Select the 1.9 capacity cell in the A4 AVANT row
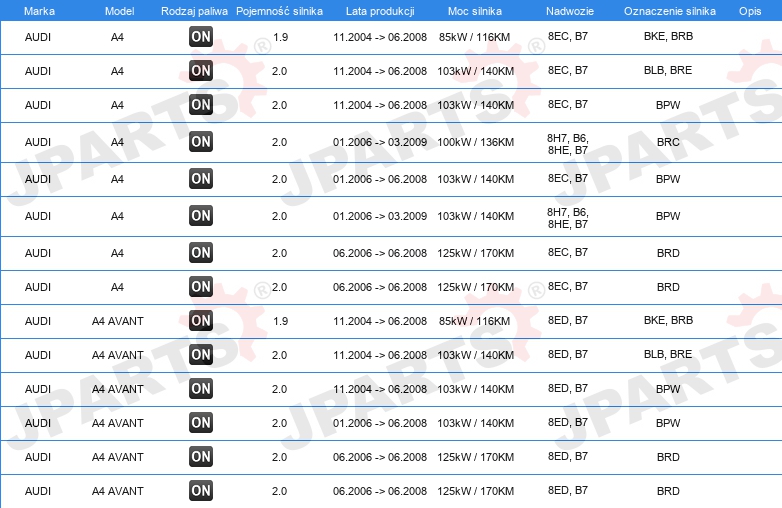Image resolution: width=782 pixels, height=508 pixels. tap(281, 321)
